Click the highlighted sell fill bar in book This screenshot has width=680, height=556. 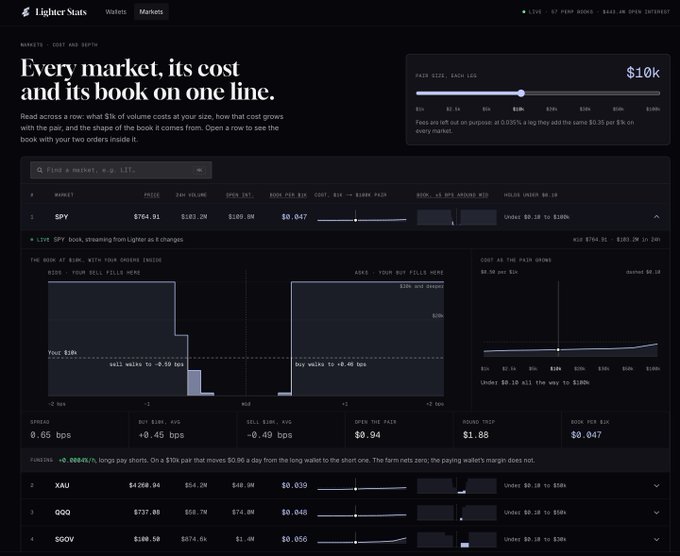(x=194, y=383)
